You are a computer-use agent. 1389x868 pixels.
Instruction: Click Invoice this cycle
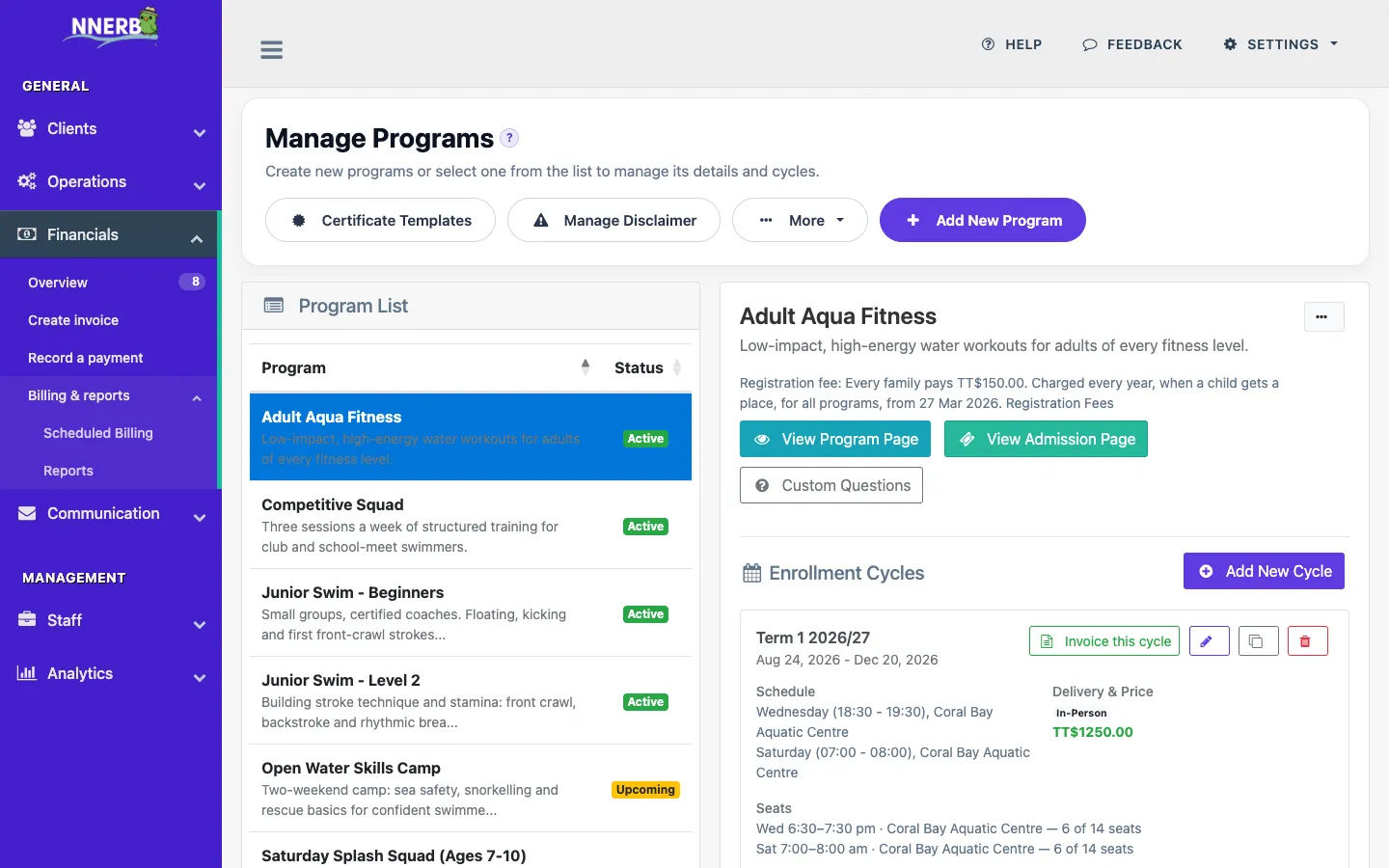1104,641
